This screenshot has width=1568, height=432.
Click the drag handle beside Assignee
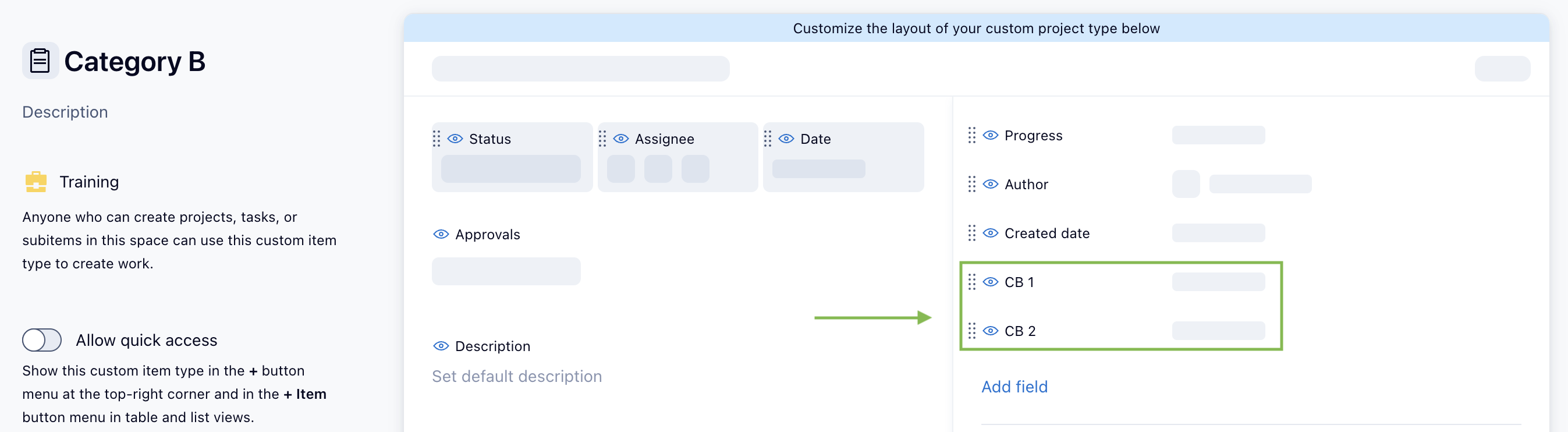coord(602,139)
